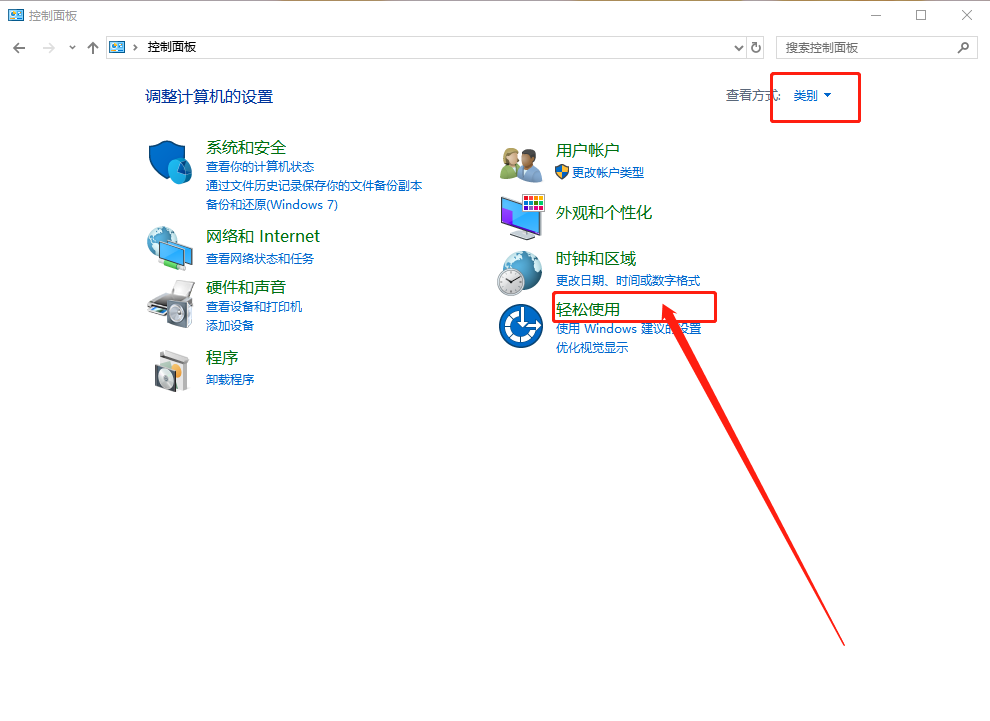Screen dimensions: 990x721
Task: Click the 卸载程序 link
Action: 230,380
